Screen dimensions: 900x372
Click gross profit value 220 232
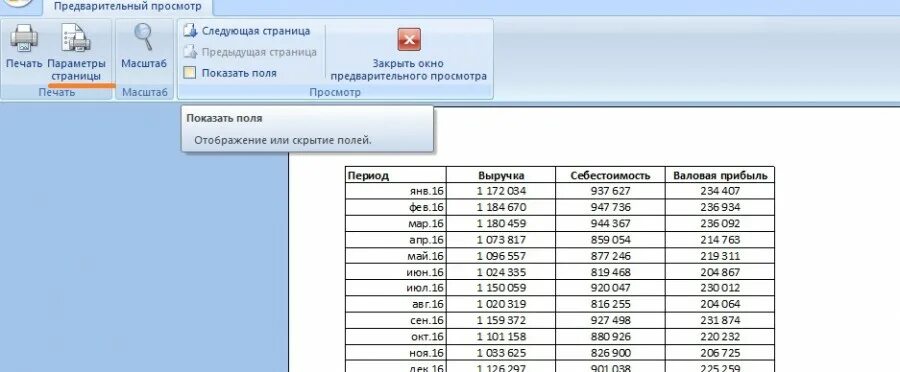tap(720, 336)
